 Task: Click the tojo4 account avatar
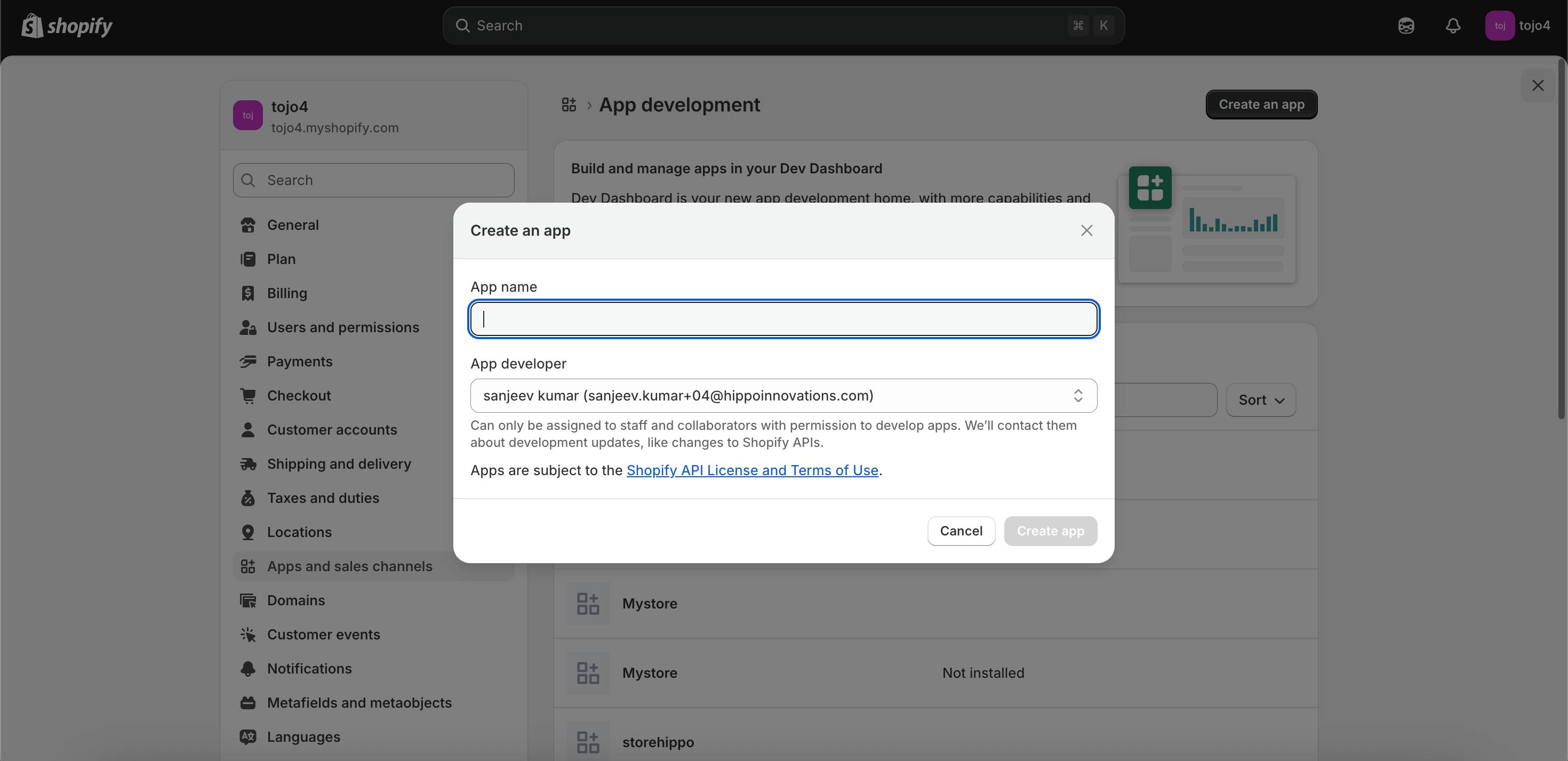click(1500, 26)
